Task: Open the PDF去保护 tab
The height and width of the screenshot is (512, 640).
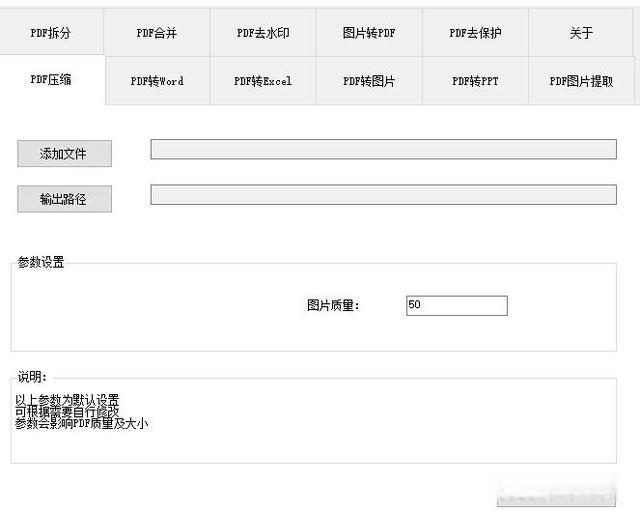Action: click(475, 33)
